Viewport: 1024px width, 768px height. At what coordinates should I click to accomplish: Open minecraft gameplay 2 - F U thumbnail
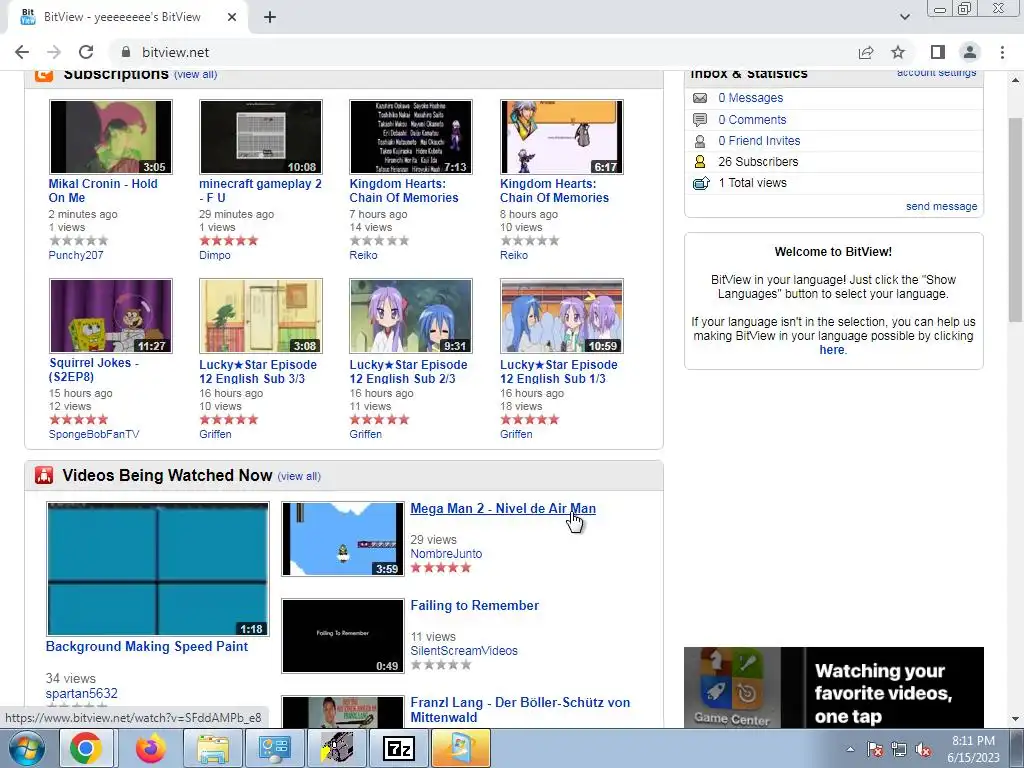(261, 136)
